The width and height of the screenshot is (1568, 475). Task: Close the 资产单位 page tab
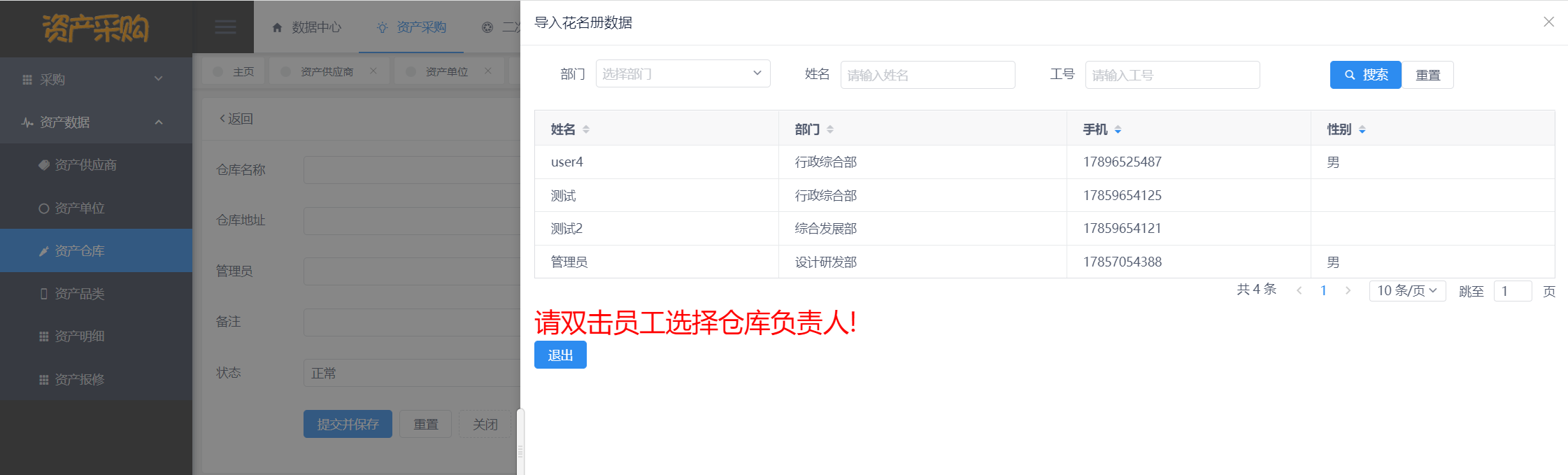[487, 71]
